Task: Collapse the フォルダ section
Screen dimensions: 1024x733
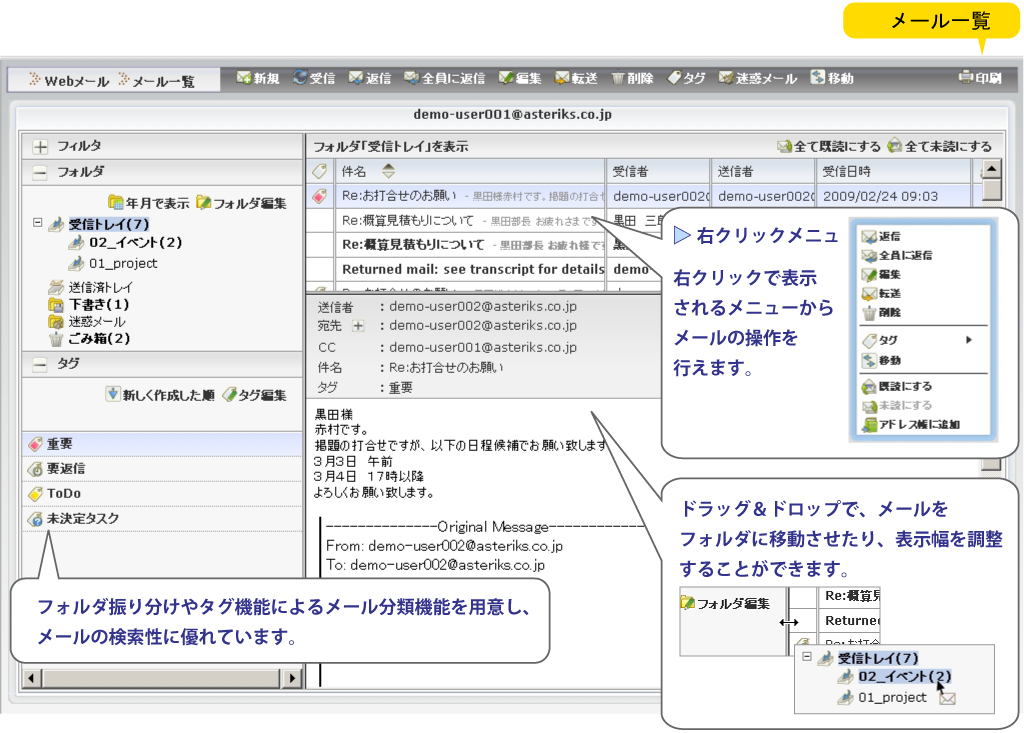Action: tap(40, 172)
